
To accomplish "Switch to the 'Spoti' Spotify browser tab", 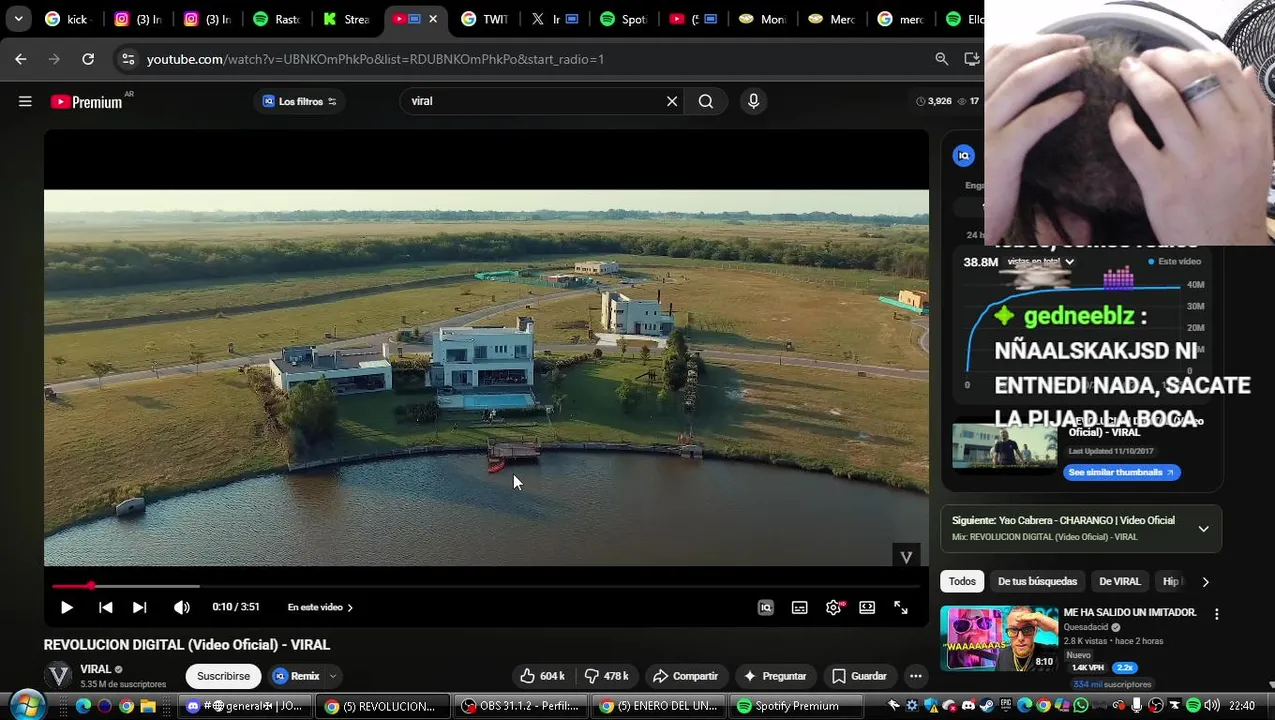I will click(x=624, y=18).
